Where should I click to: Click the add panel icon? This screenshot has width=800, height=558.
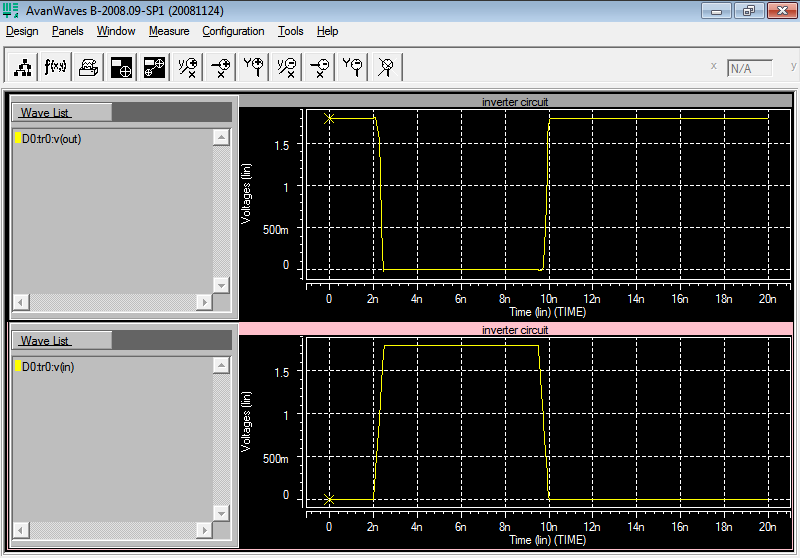coord(121,67)
